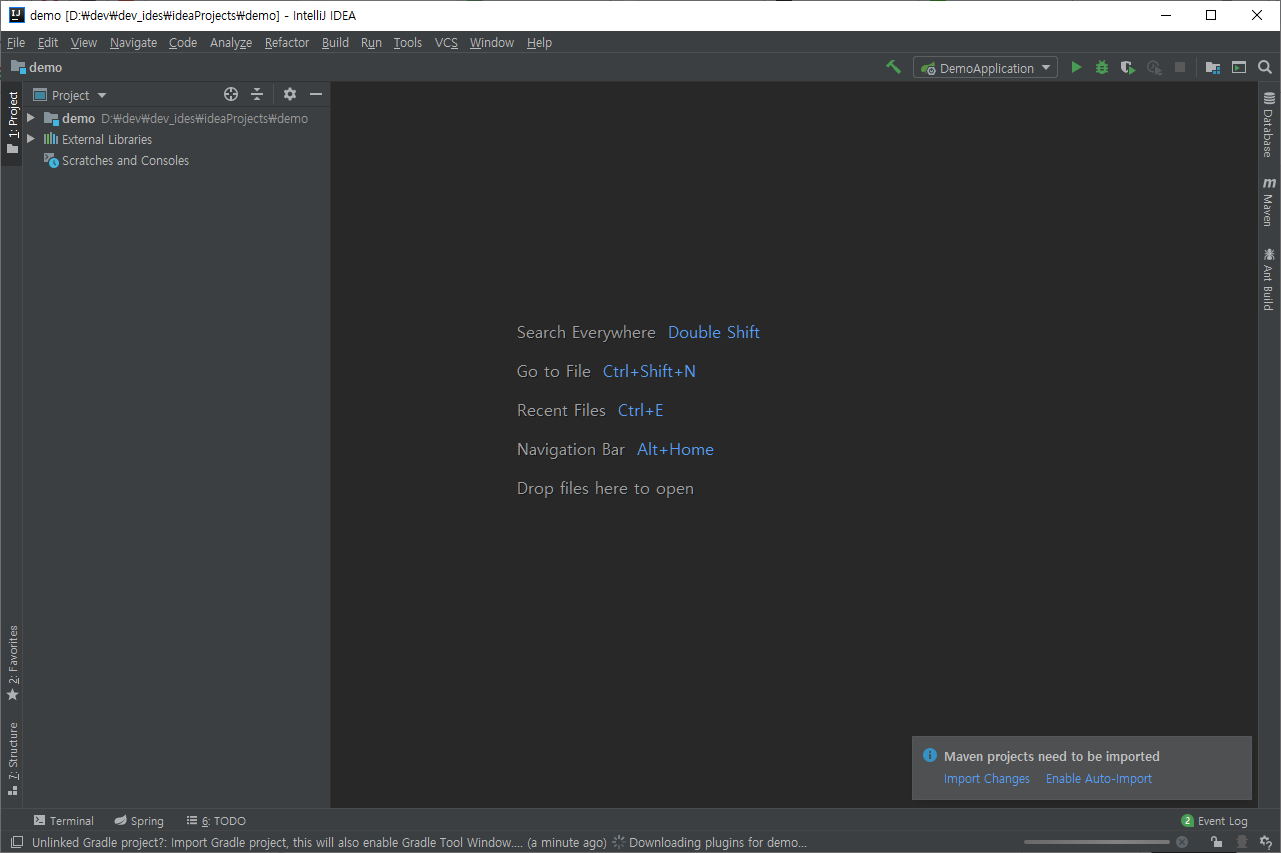Run with Coverage shield icon
This screenshot has width=1281, height=853.
(1128, 68)
